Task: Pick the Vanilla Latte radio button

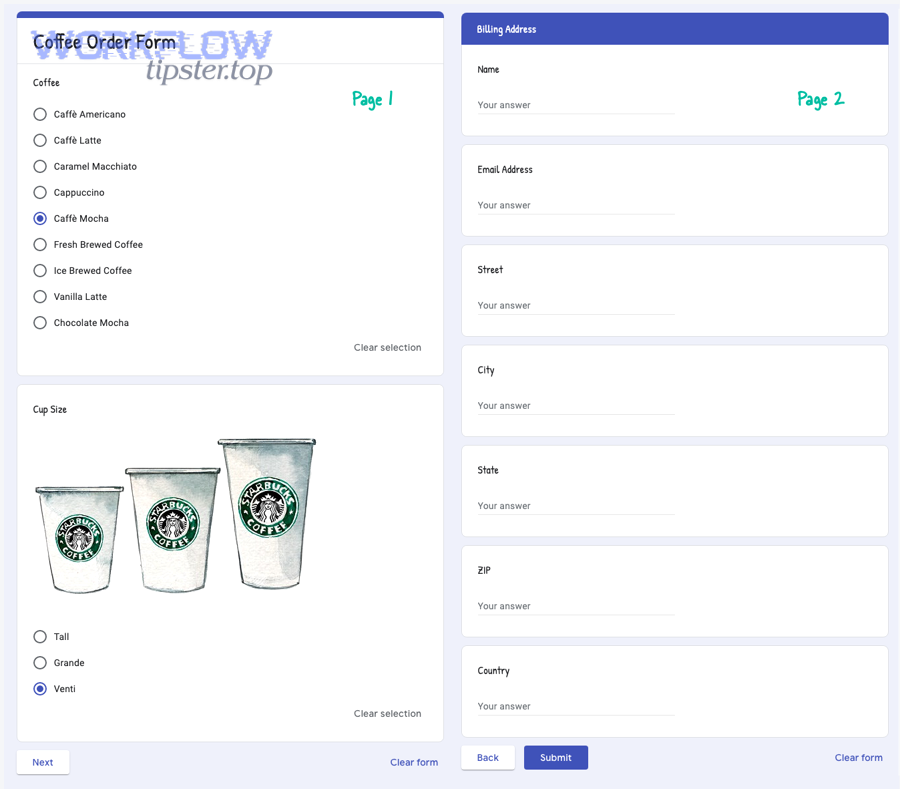Action: tap(40, 297)
